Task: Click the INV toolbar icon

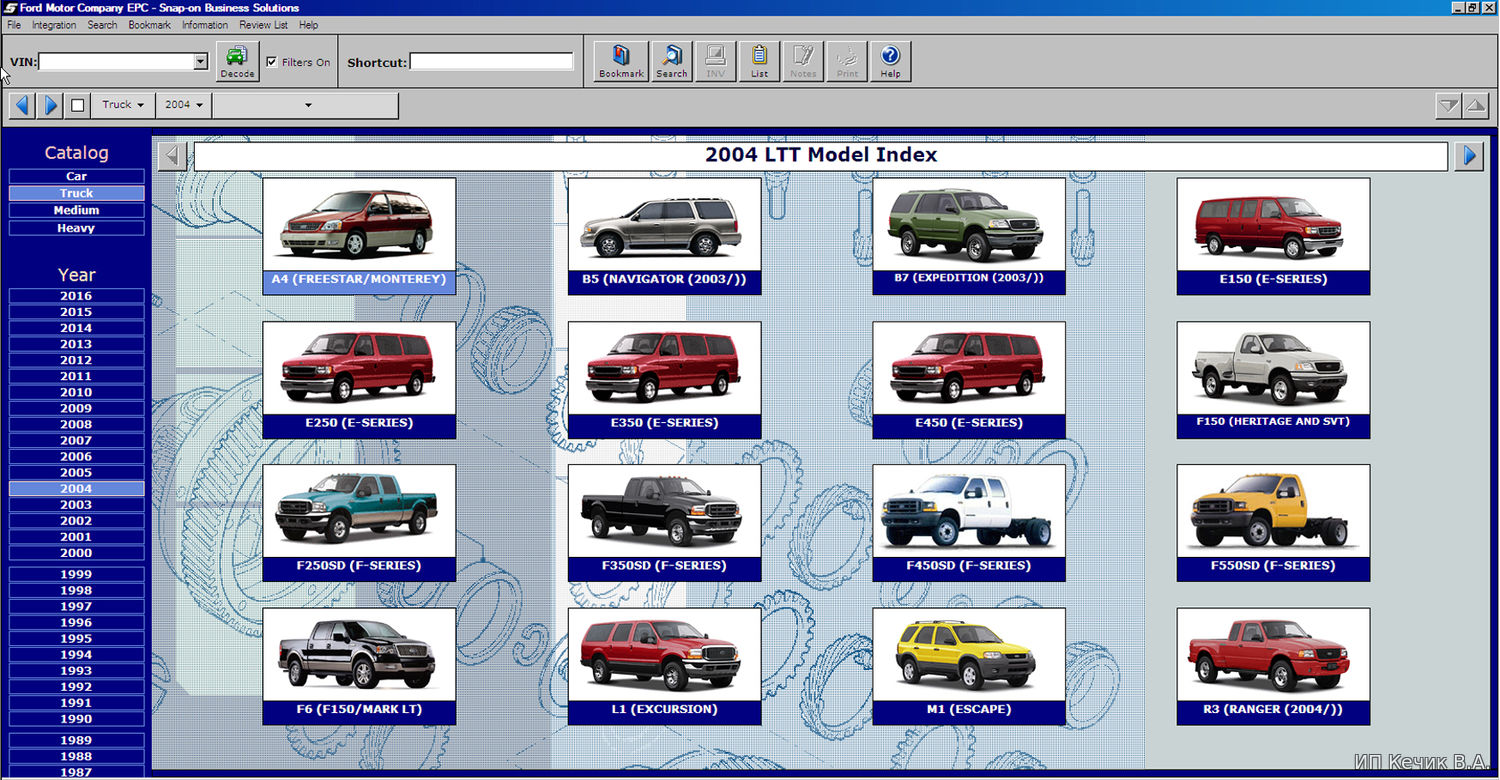Action: point(715,61)
